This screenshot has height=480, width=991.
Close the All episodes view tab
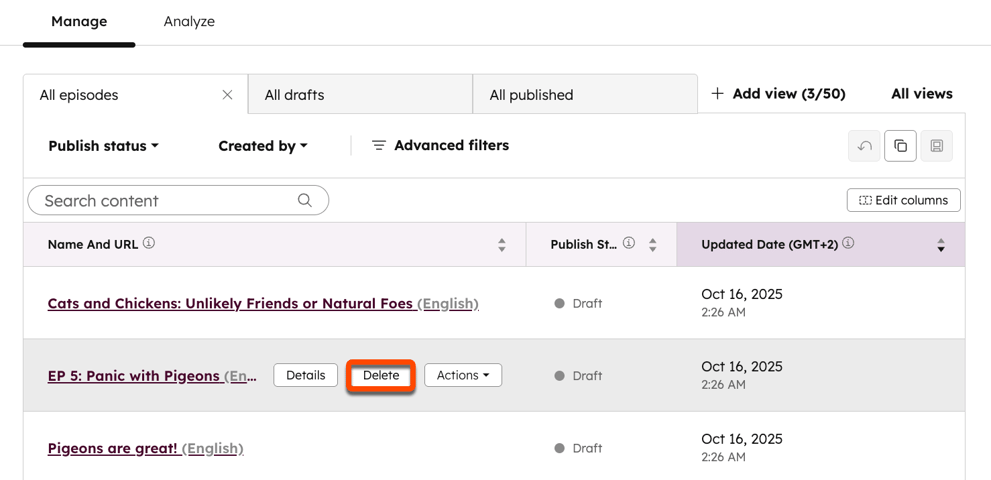coord(227,95)
